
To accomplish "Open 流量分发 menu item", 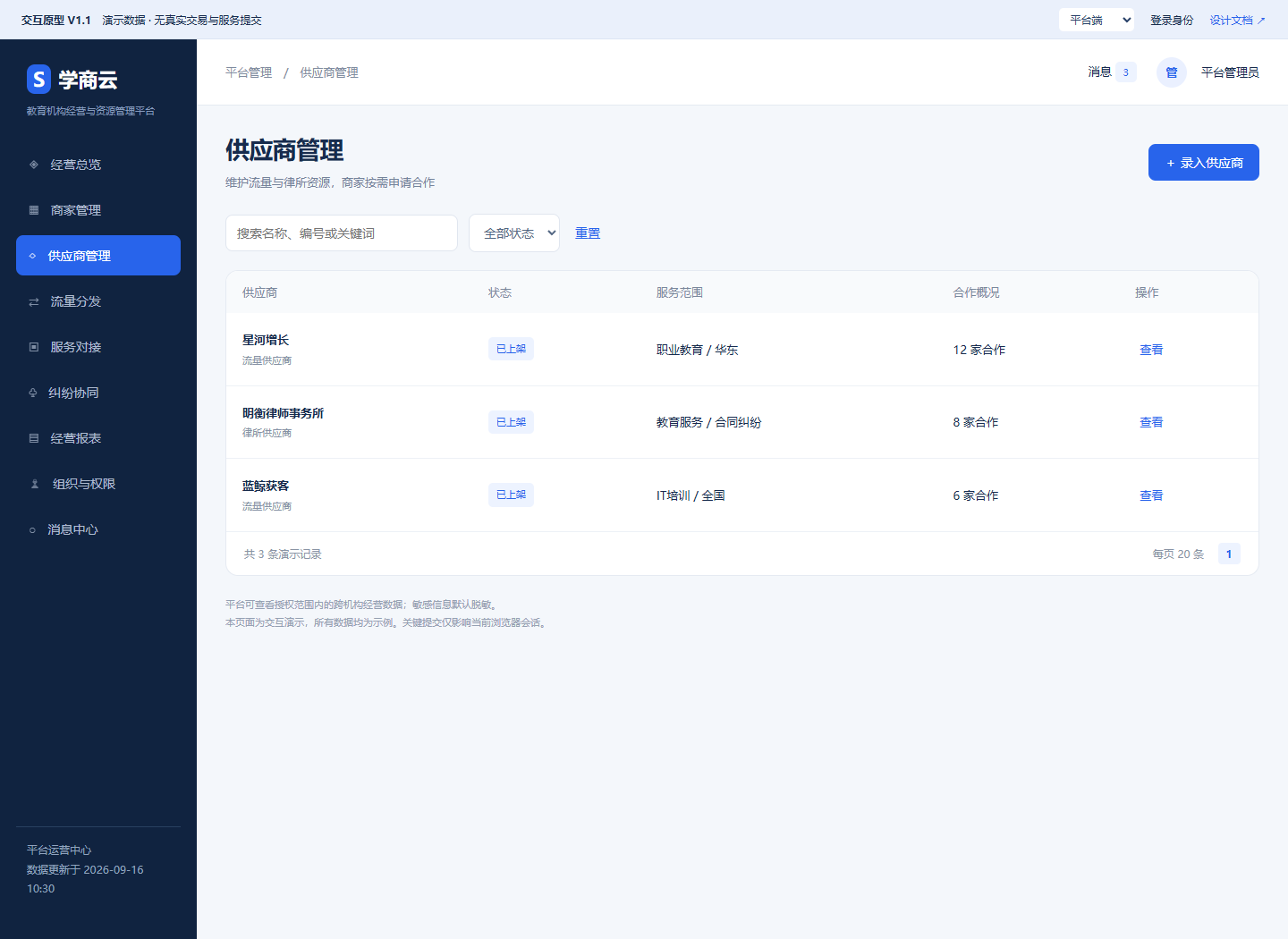I will tap(98, 301).
